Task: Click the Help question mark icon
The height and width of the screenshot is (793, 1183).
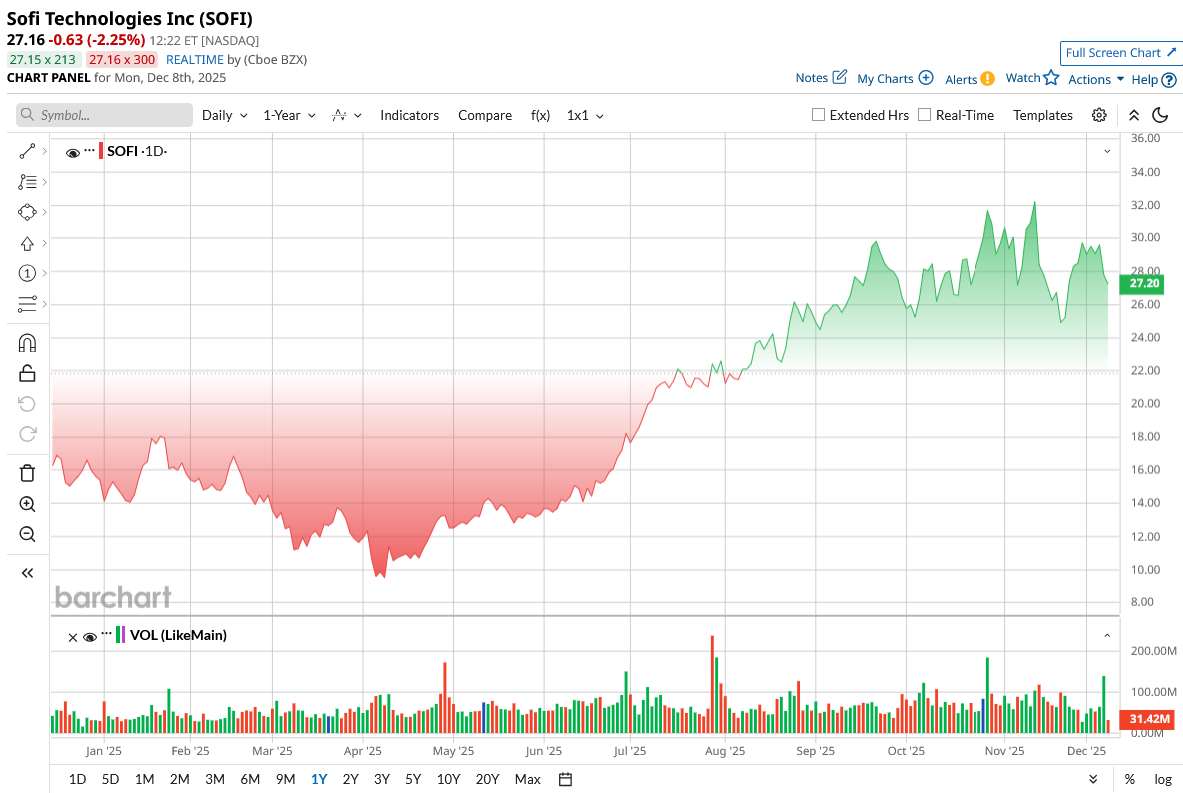Action: 1169,80
